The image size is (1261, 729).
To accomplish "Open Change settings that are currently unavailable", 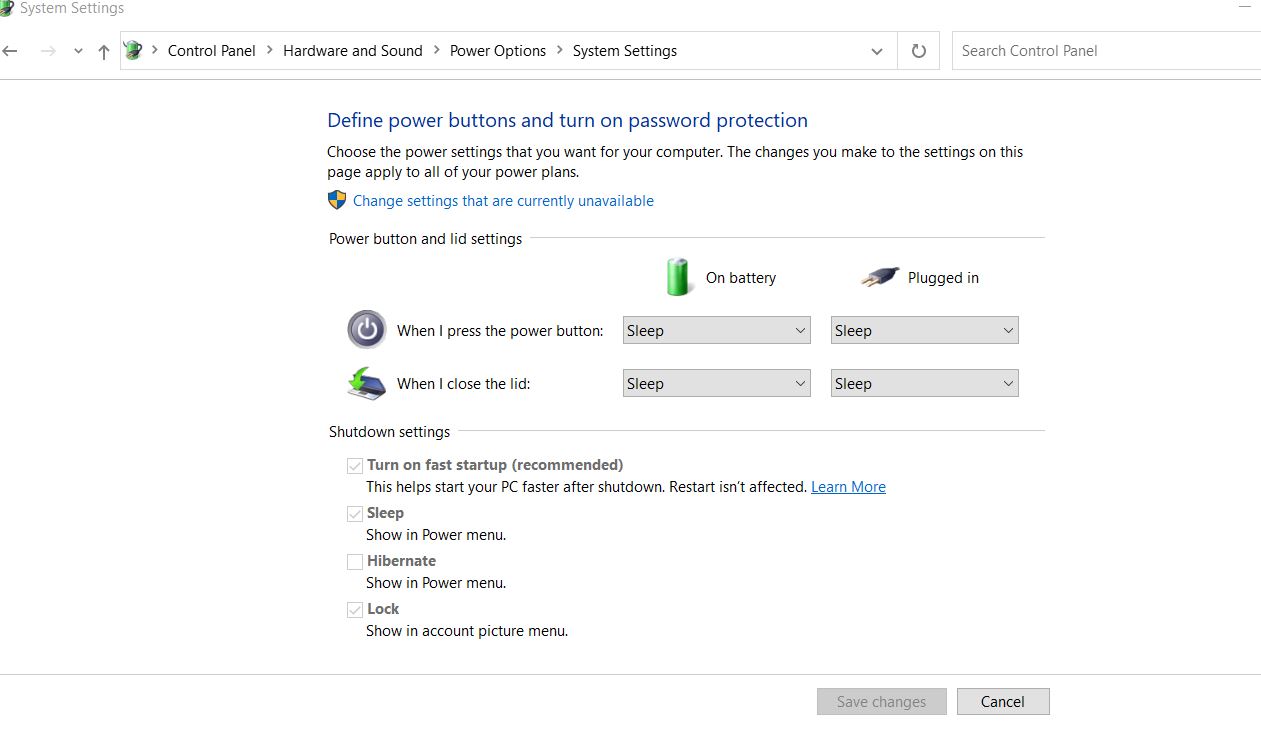I will 503,201.
